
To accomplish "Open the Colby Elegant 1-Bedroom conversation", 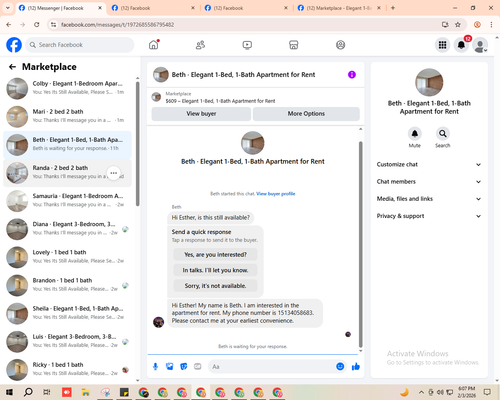I will coord(67,89).
